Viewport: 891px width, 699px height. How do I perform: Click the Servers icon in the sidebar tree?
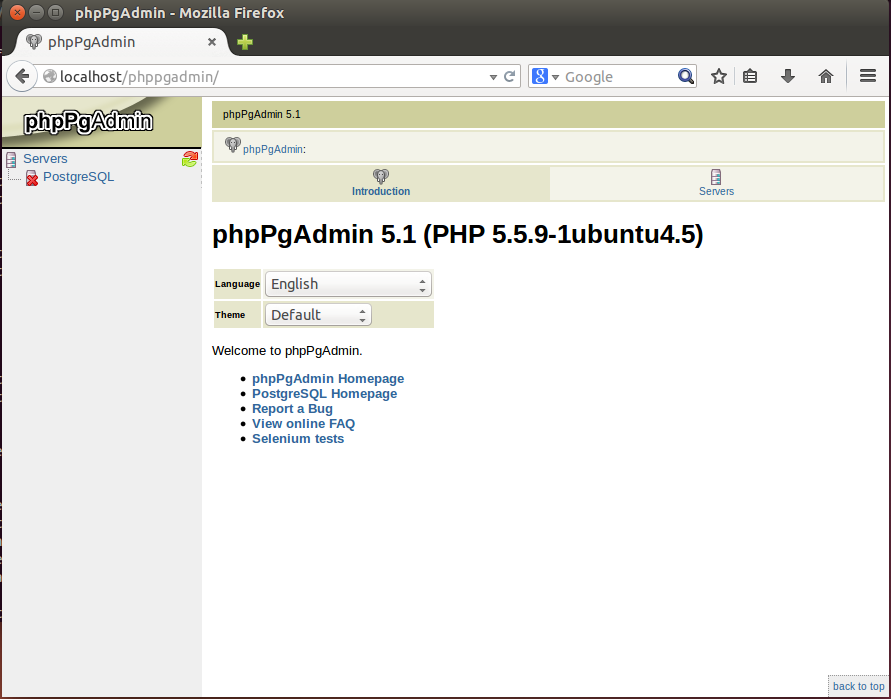[x=12, y=159]
